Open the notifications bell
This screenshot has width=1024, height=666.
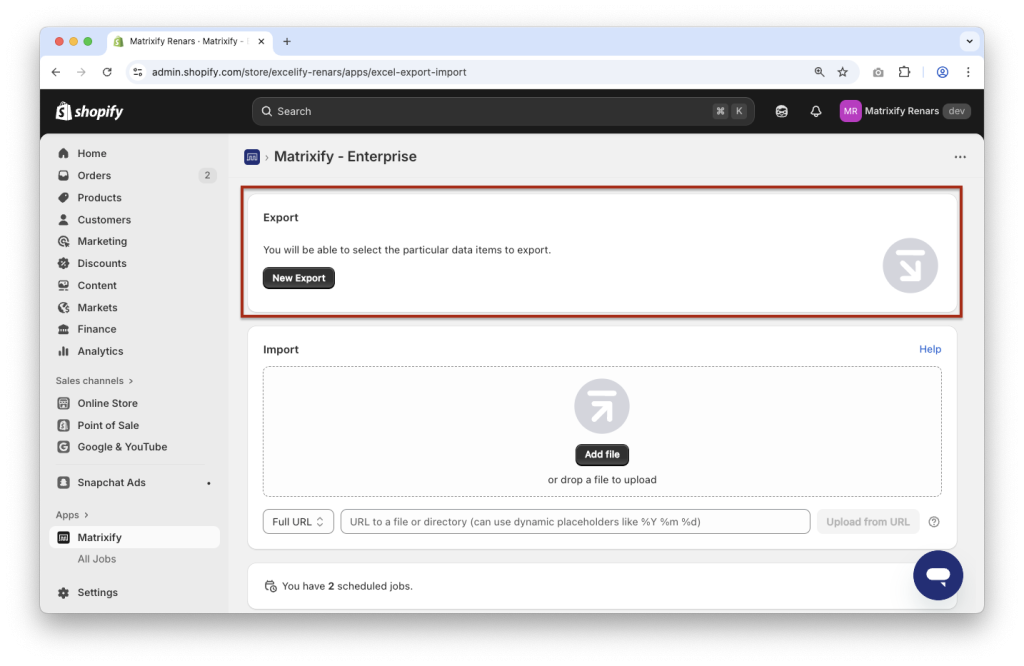point(815,111)
